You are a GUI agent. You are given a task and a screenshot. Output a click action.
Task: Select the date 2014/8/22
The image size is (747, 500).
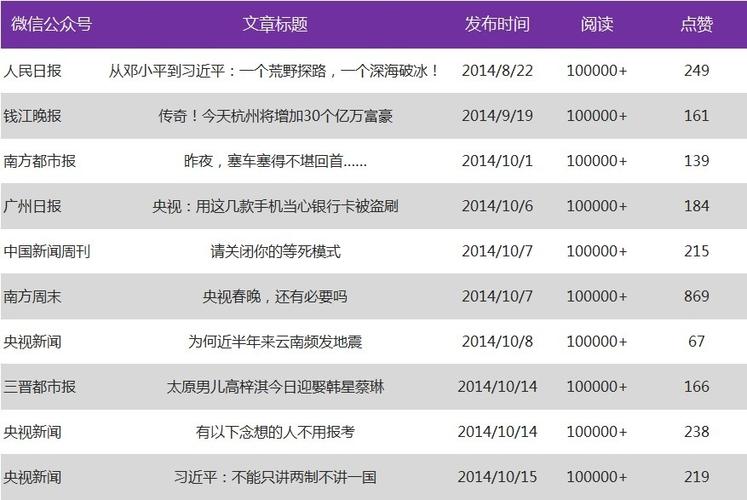(497, 70)
